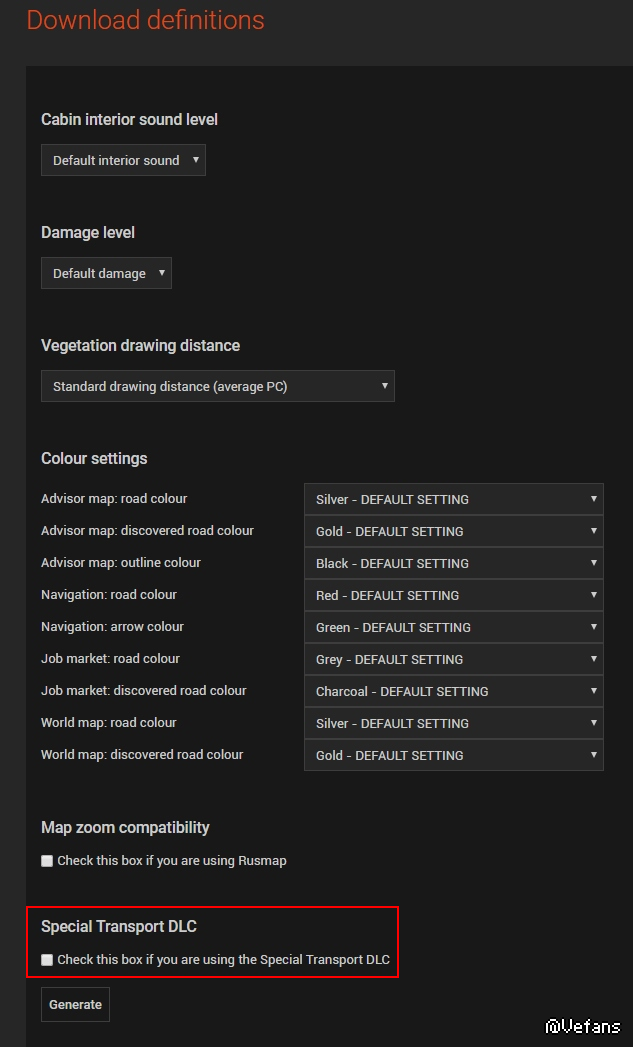Expand the Damage level dropdown
The height and width of the screenshot is (1047, 633).
tap(106, 273)
